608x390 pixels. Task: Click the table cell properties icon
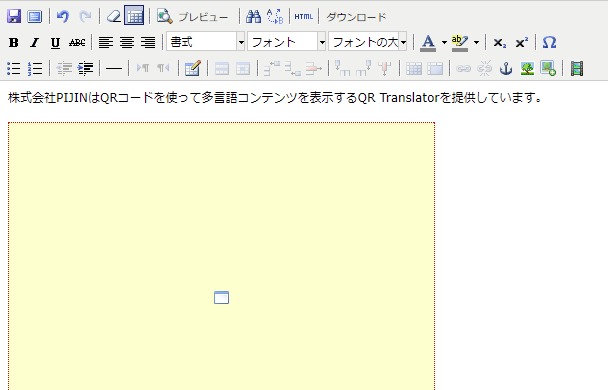point(243,69)
